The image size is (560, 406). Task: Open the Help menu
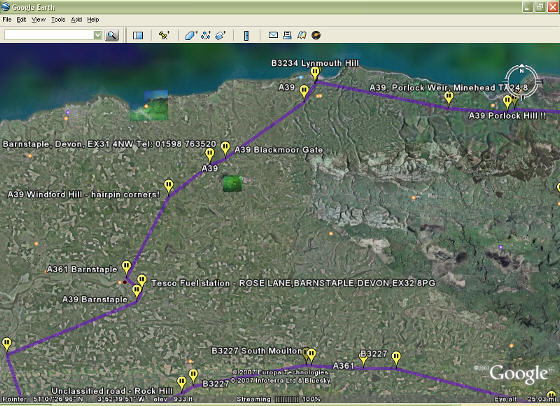(x=93, y=20)
